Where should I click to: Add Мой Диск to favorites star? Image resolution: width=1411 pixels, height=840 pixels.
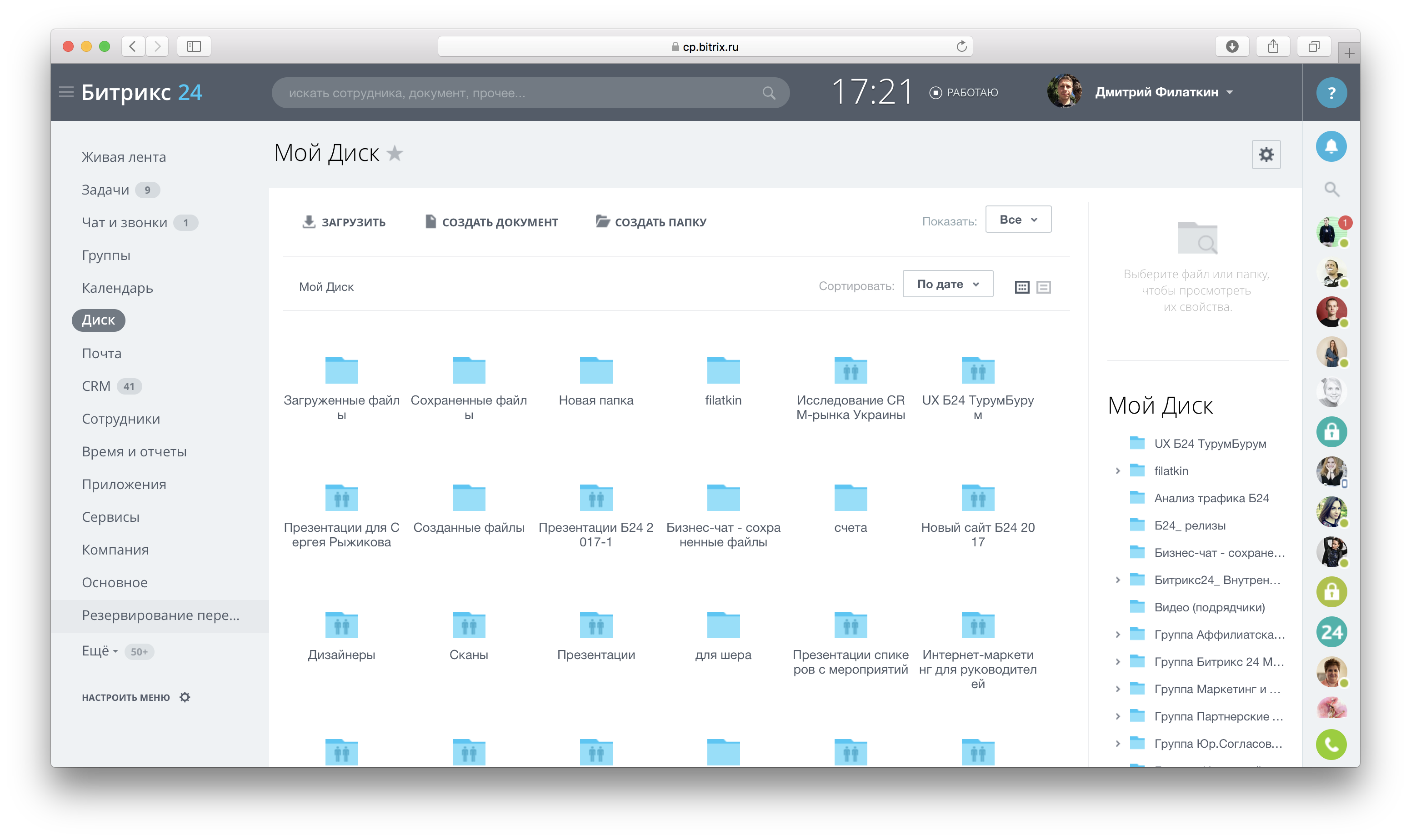tap(395, 153)
